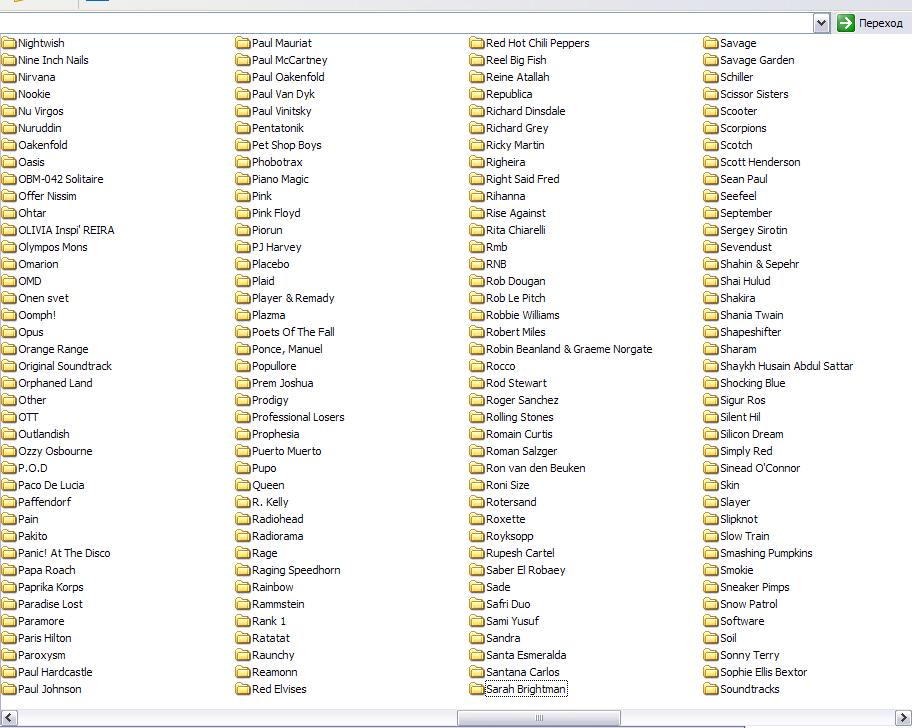
Task: Click the folder name 'Poets Of The Fall'
Action: tap(293, 332)
